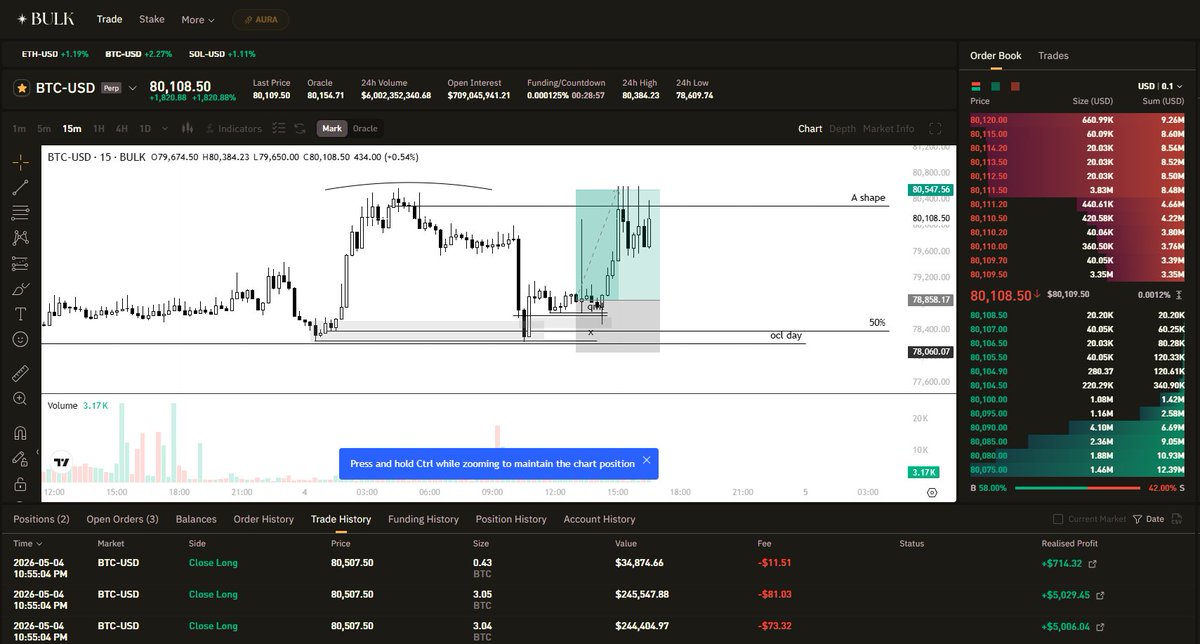Expand the More navigation menu
This screenshot has width=1200, height=644.
coord(198,19)
